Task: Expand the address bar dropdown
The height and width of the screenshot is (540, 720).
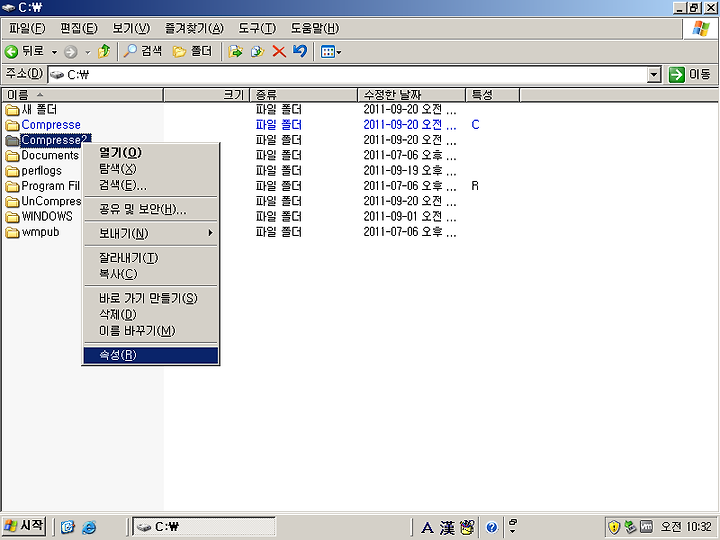Action: (654, 74)
